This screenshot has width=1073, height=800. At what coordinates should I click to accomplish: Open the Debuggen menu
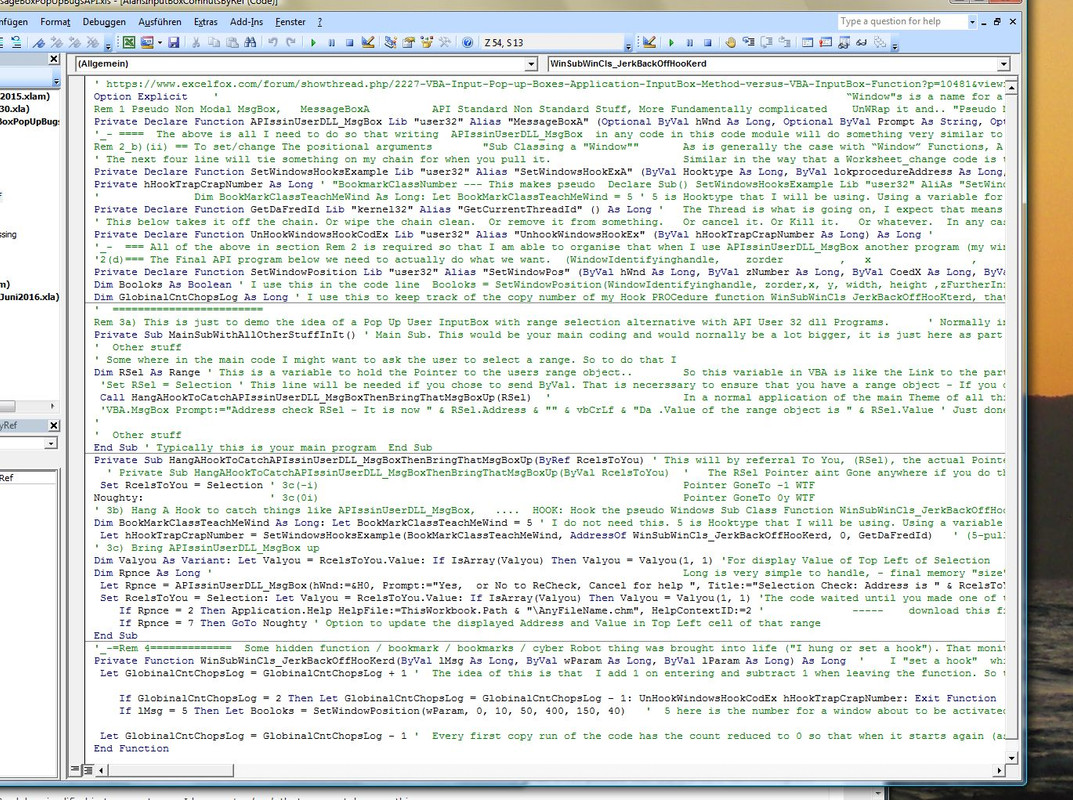pos(104,22)
